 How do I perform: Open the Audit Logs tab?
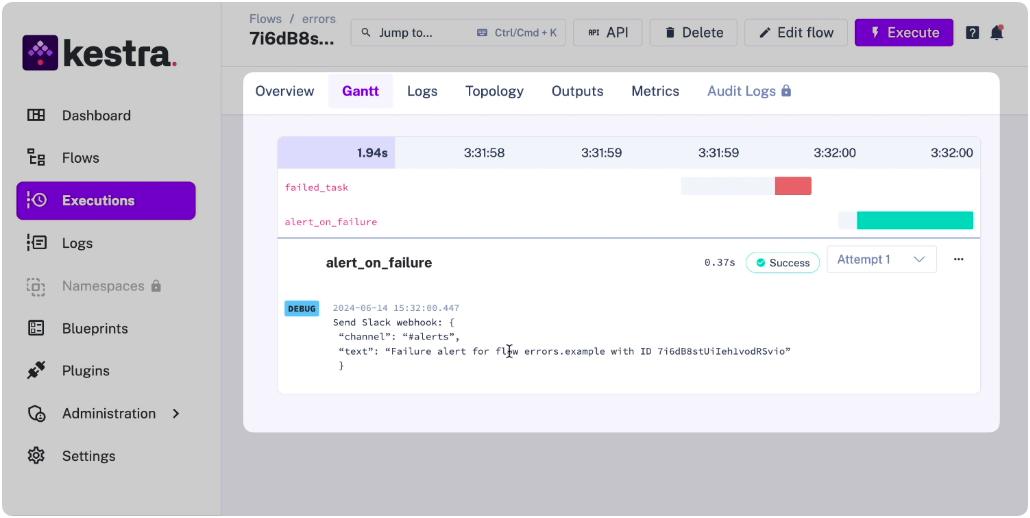click(x=749, y=91)
